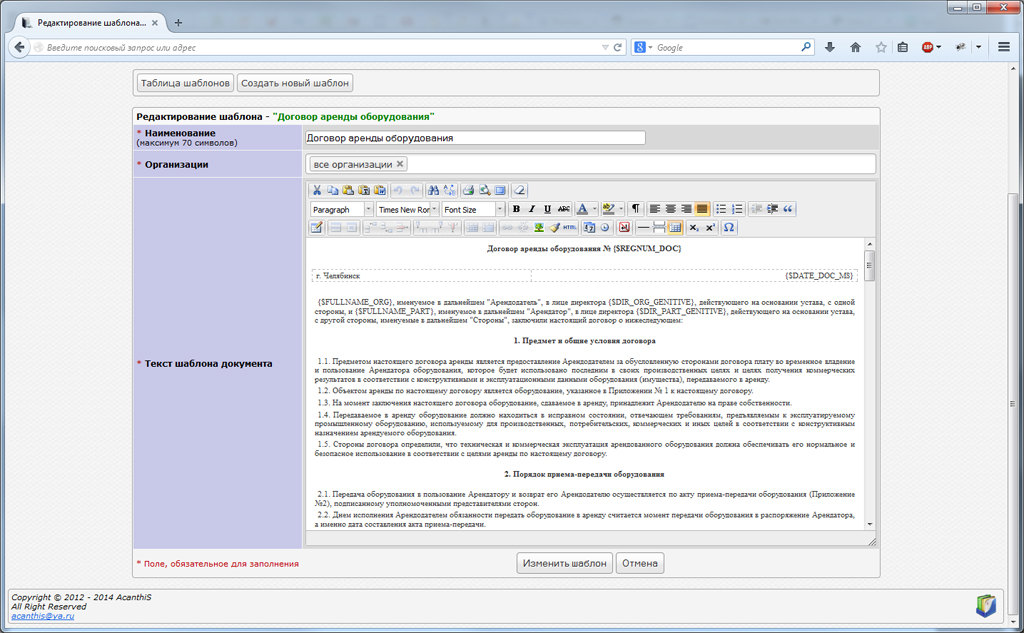
Task: Open the Firefox hamburger menu
Action: tap(1004, 47)
